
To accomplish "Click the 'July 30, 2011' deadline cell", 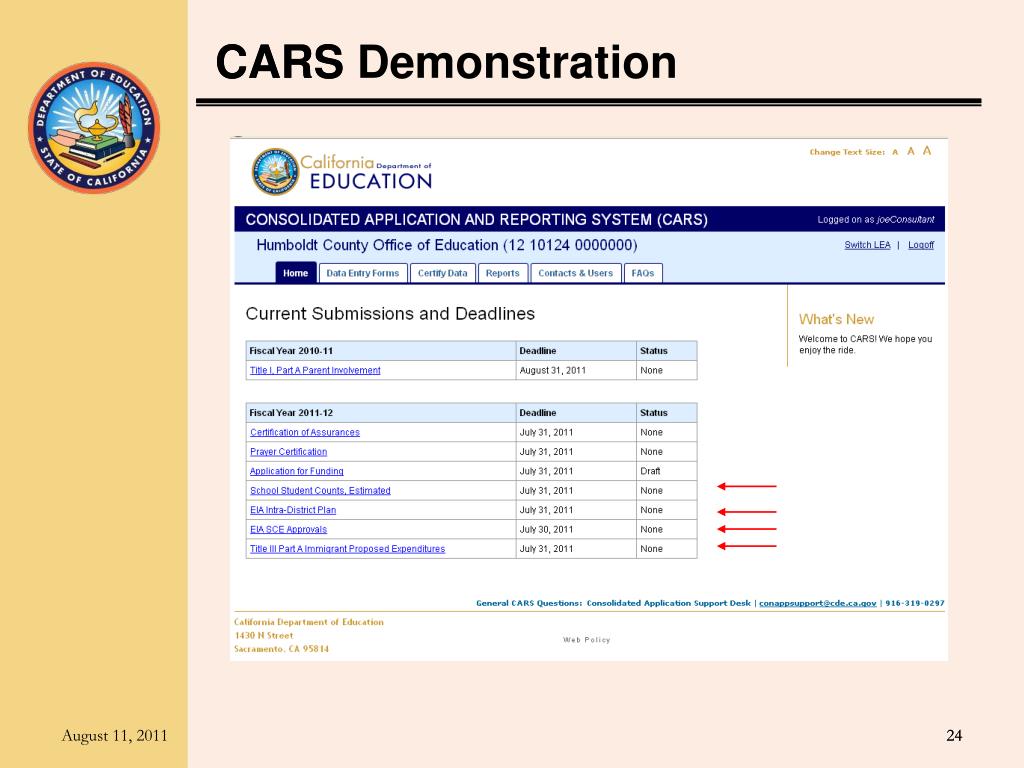I will pos(576,530).
